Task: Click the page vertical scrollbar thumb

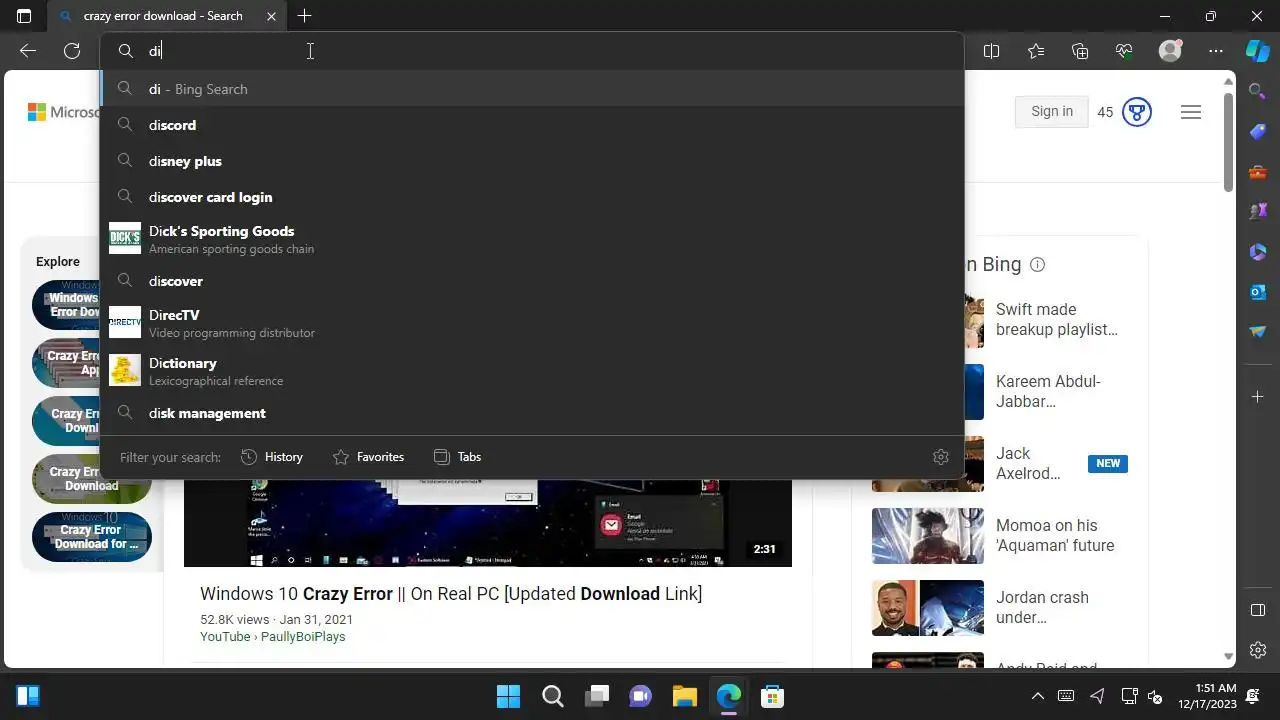Action: [1229, 140]
